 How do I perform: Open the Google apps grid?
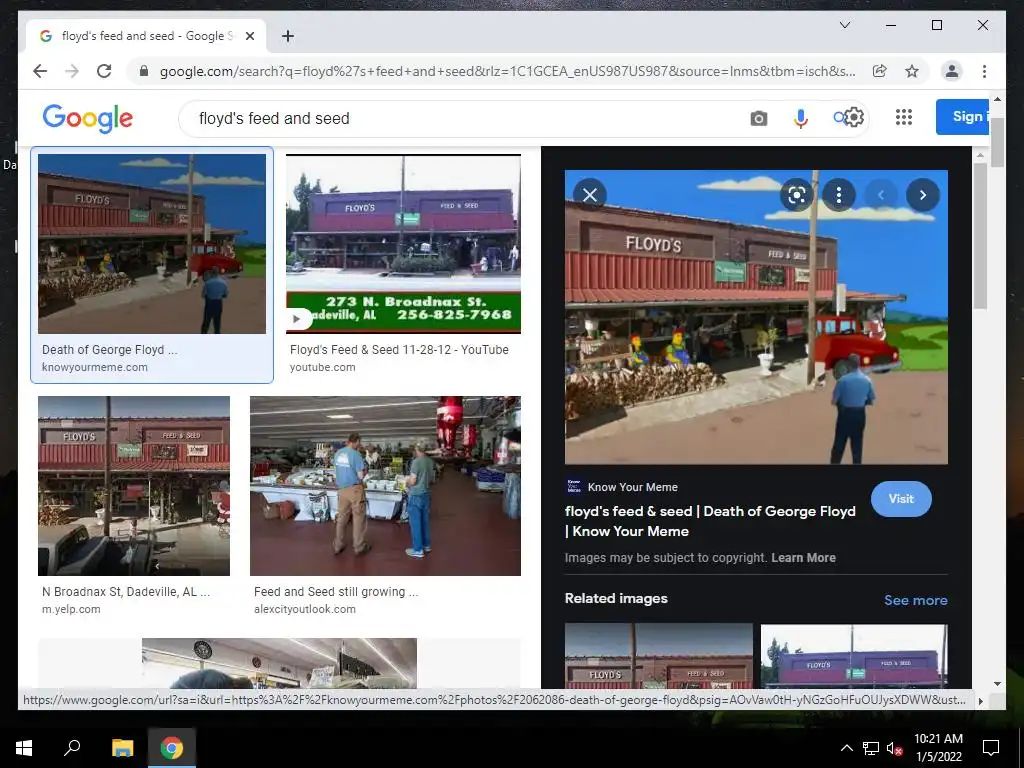pos(903,117)
